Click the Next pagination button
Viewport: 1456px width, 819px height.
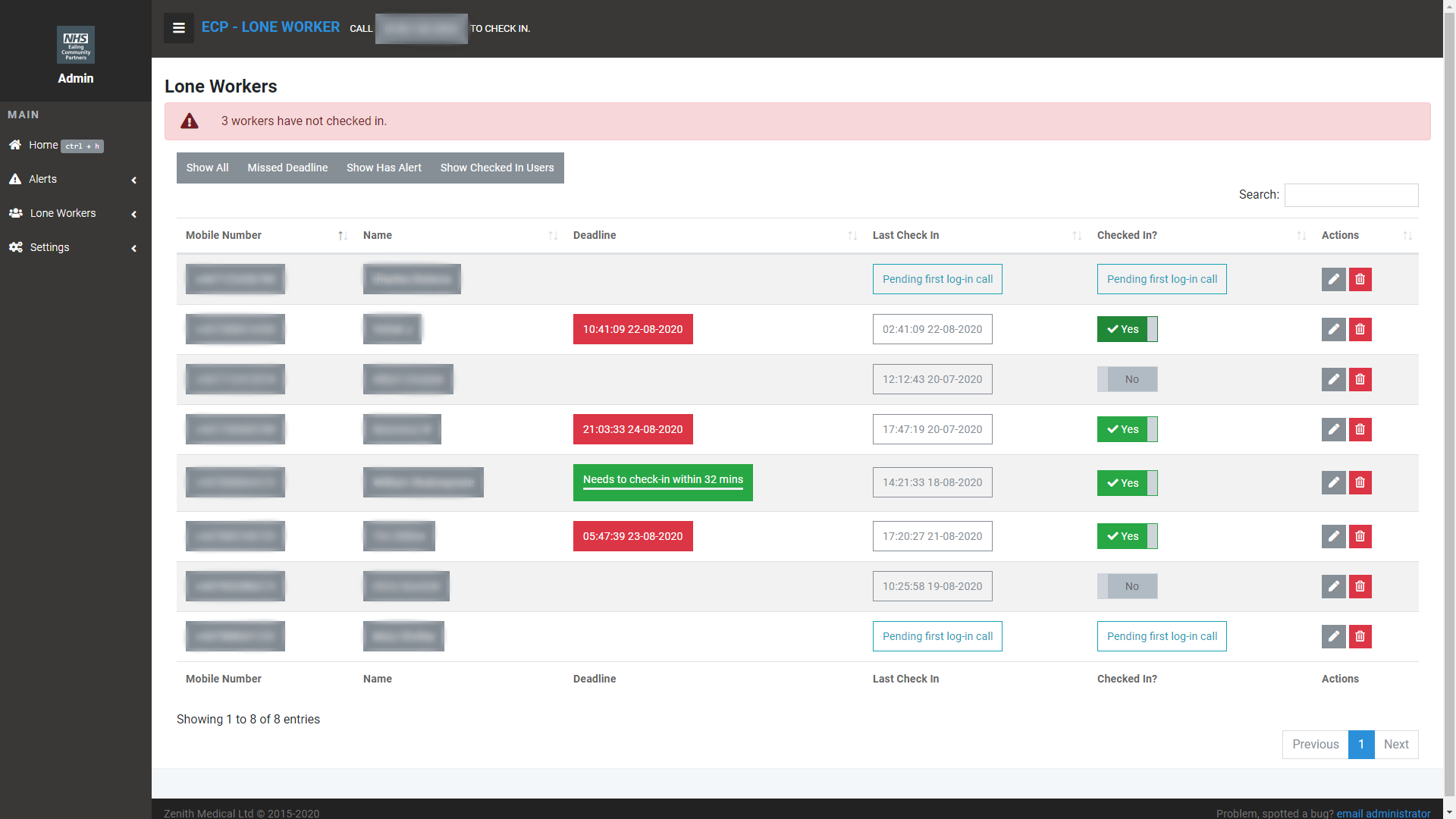tap(1395, 744)
